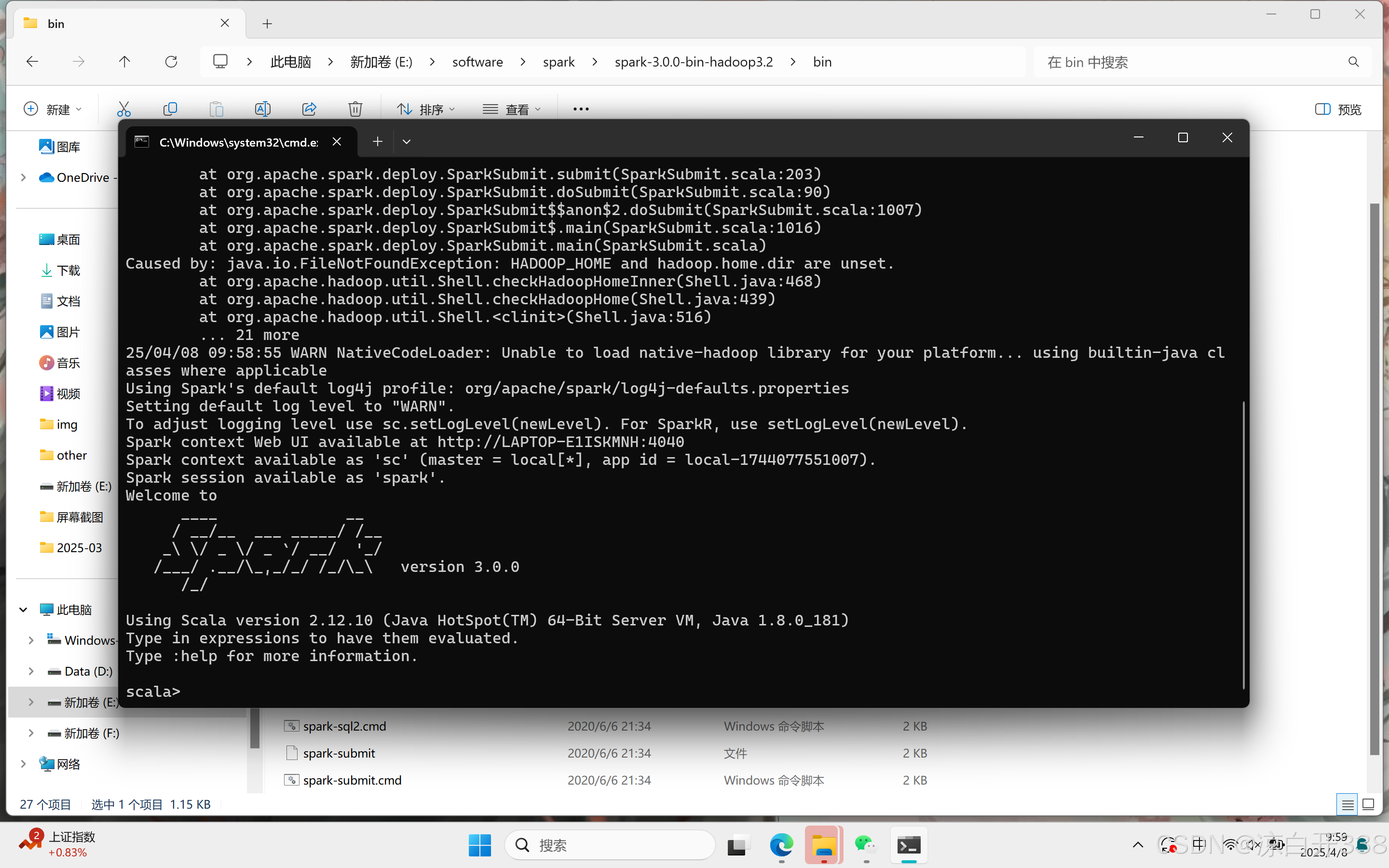Toggle the 预览 preview pane
Screen dimensions: 1389x868
[x=1337, y=108]
